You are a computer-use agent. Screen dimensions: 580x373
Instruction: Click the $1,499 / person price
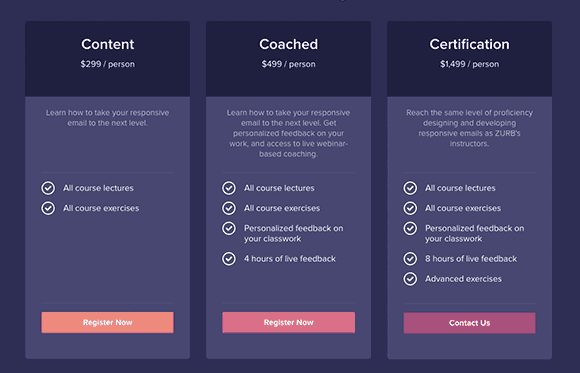coord(469,64)
